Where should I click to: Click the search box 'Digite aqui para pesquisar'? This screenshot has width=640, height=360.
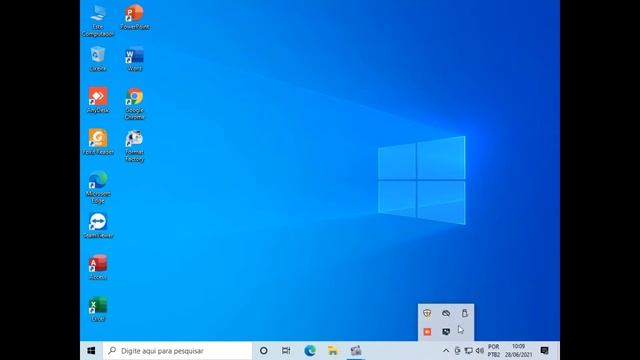tap(178, 351)
